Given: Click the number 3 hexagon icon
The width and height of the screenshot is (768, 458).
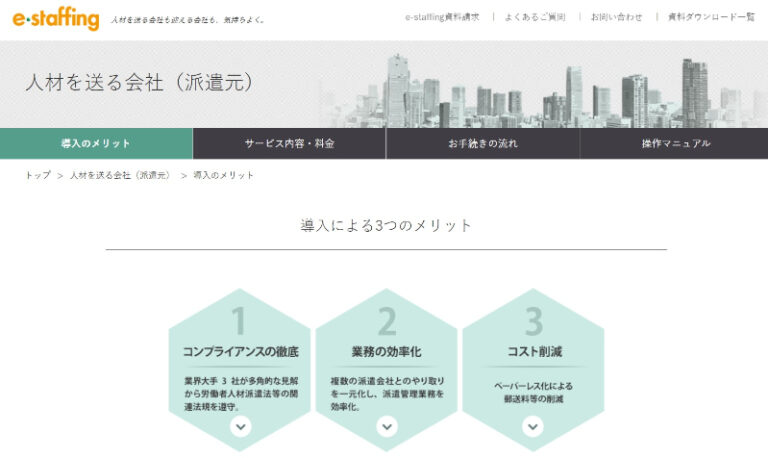Looking at the screenshot, I should tap(534, 321).
